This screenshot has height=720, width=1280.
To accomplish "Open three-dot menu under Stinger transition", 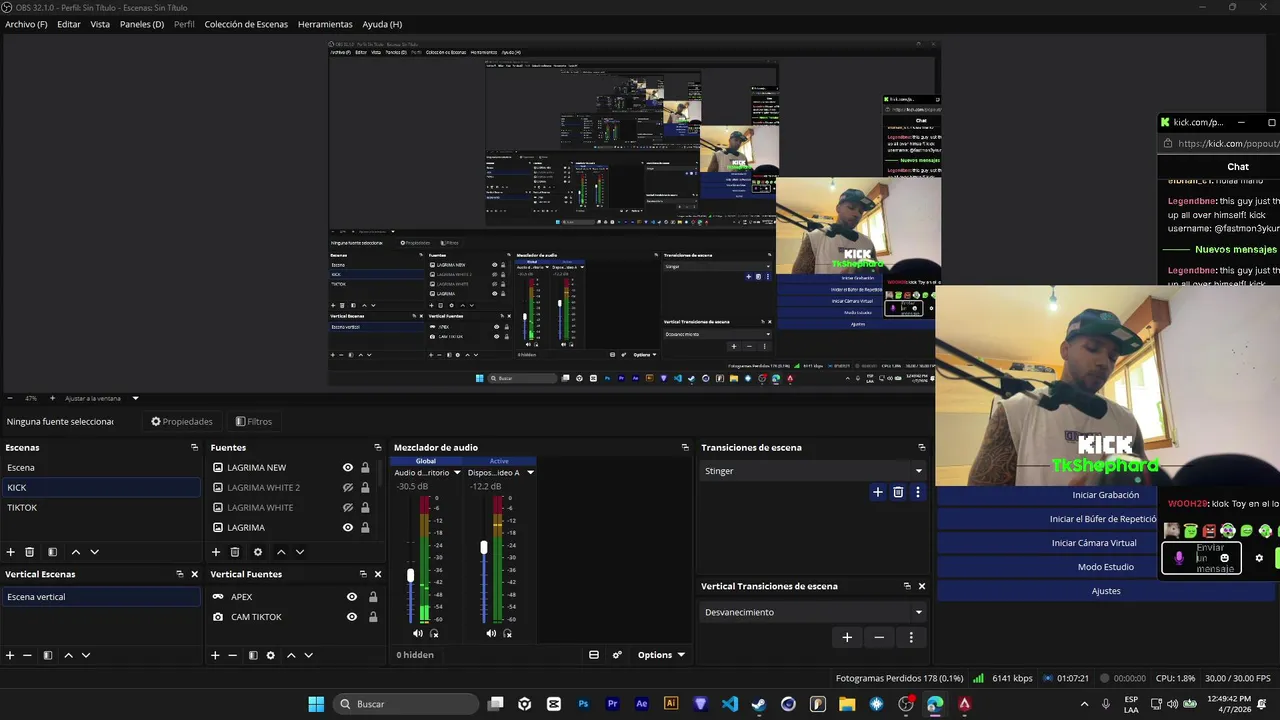I will pos(917,492).
